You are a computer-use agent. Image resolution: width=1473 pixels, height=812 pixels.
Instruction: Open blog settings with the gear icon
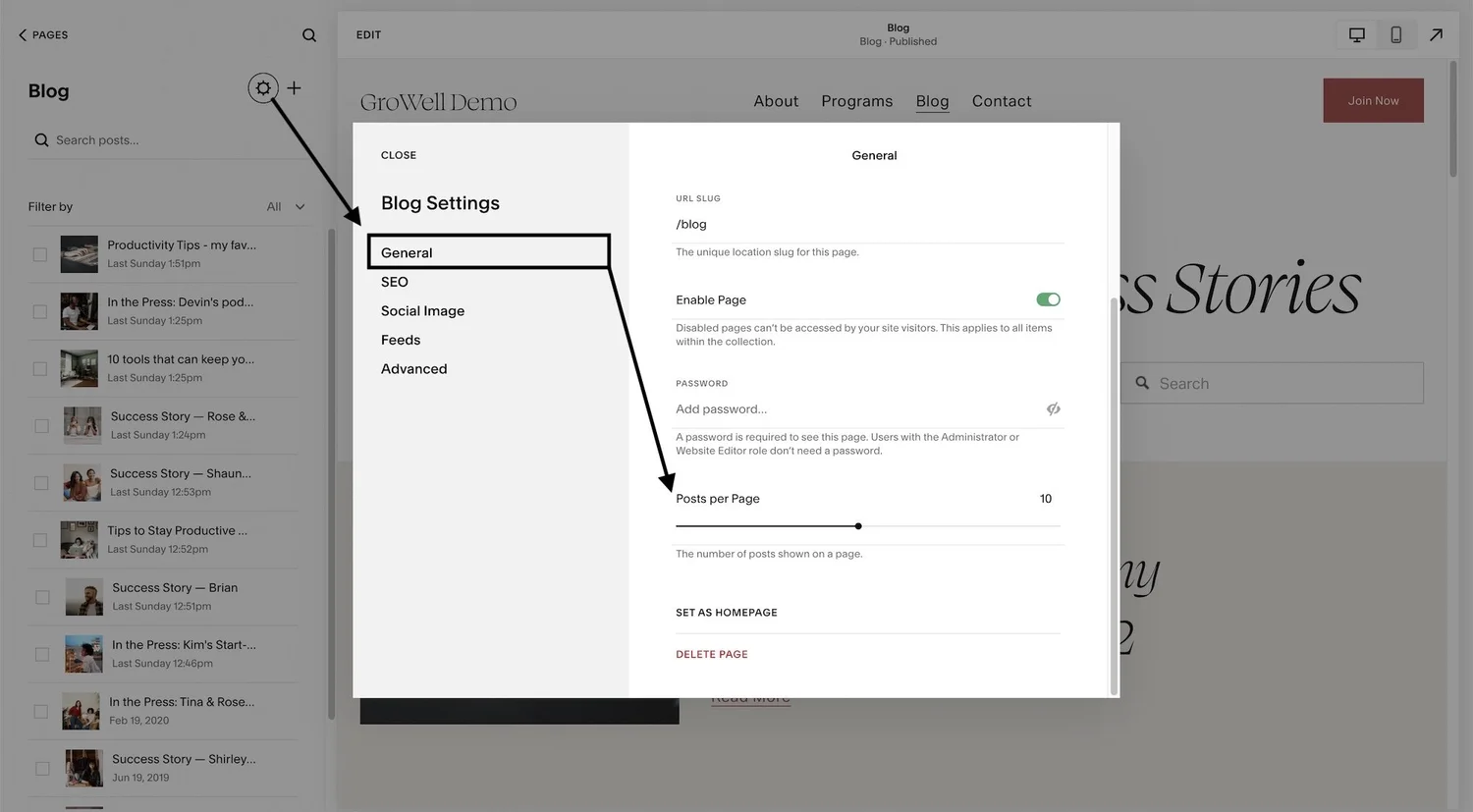click(x=262, y=87)
